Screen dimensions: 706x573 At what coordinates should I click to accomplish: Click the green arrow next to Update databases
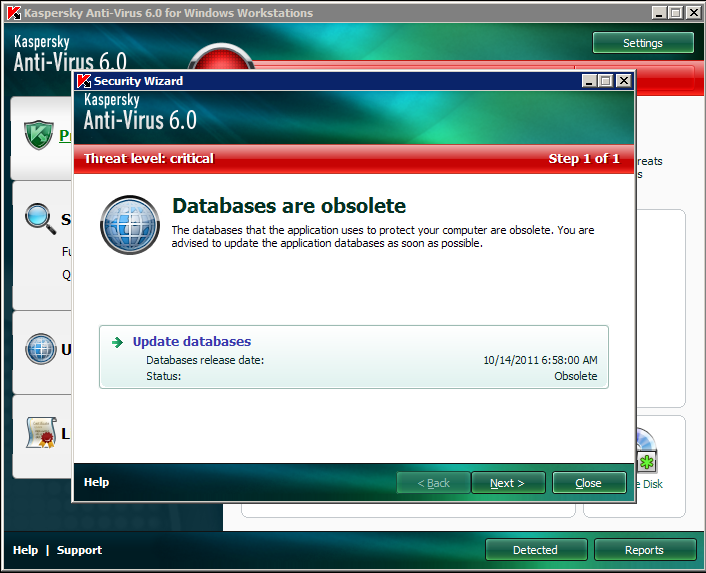coord(118,343)
